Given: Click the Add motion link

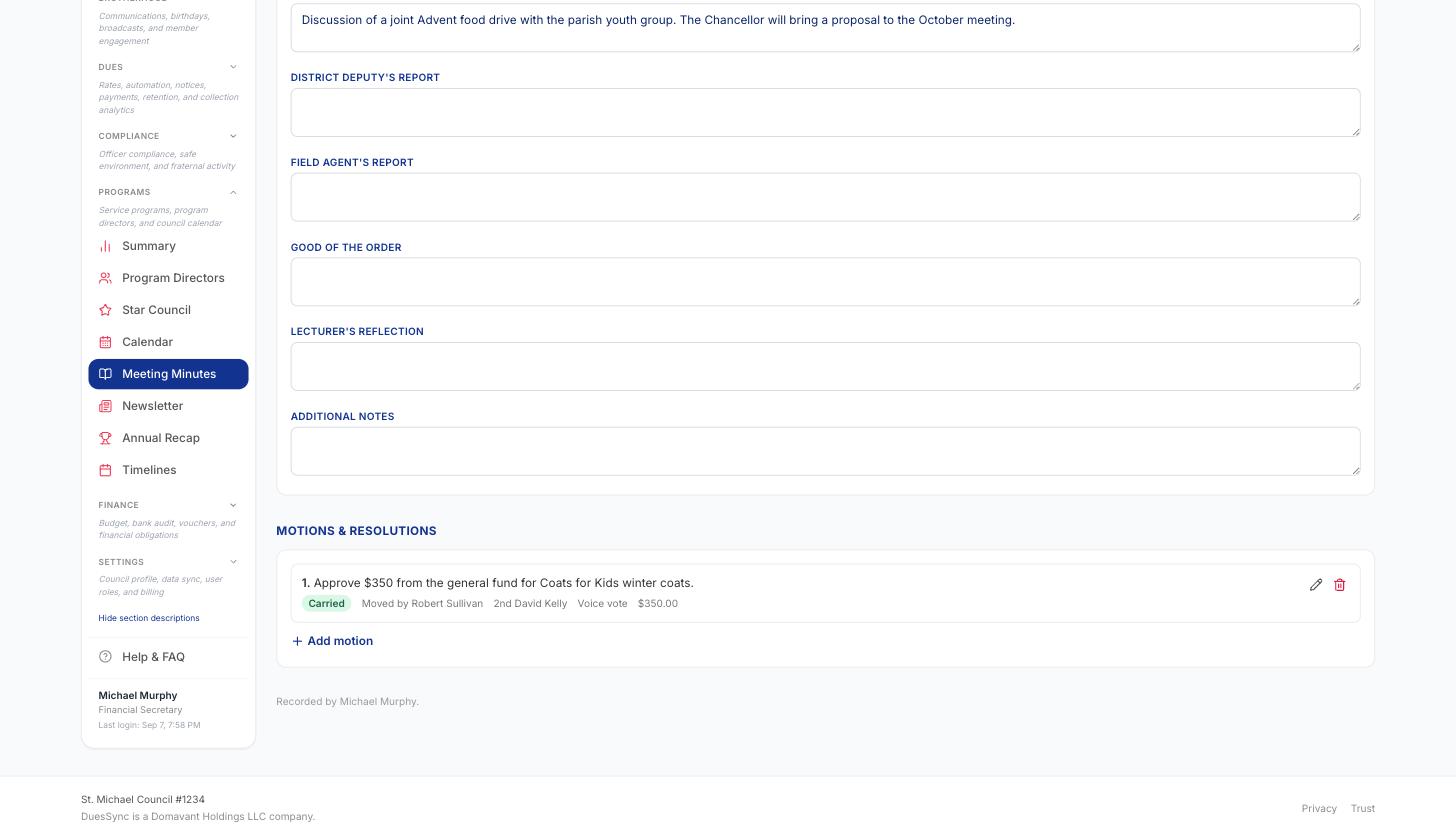Looking at the screenshot, I should click(x=332, y=641).
